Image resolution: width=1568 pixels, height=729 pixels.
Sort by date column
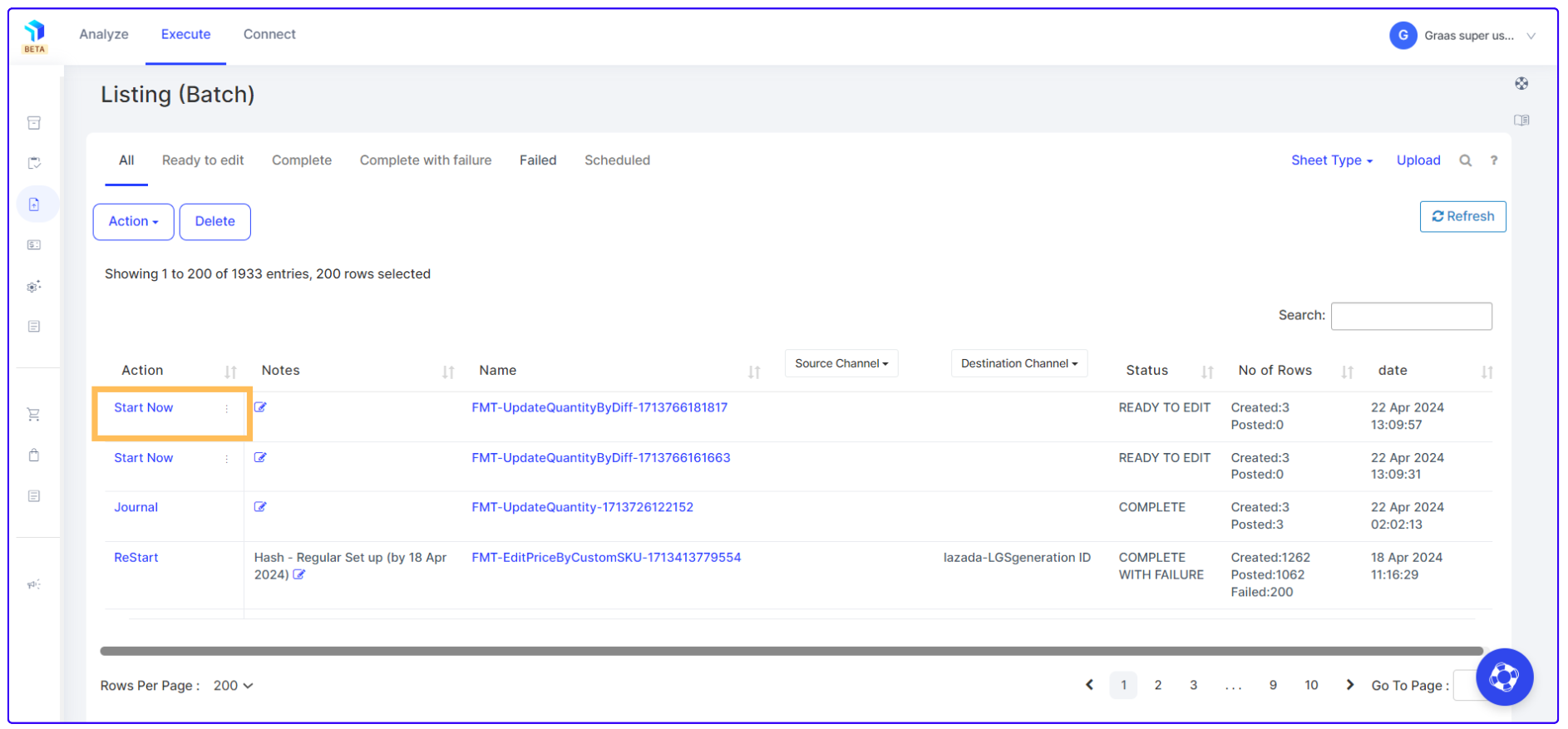tap(1487, 372)
